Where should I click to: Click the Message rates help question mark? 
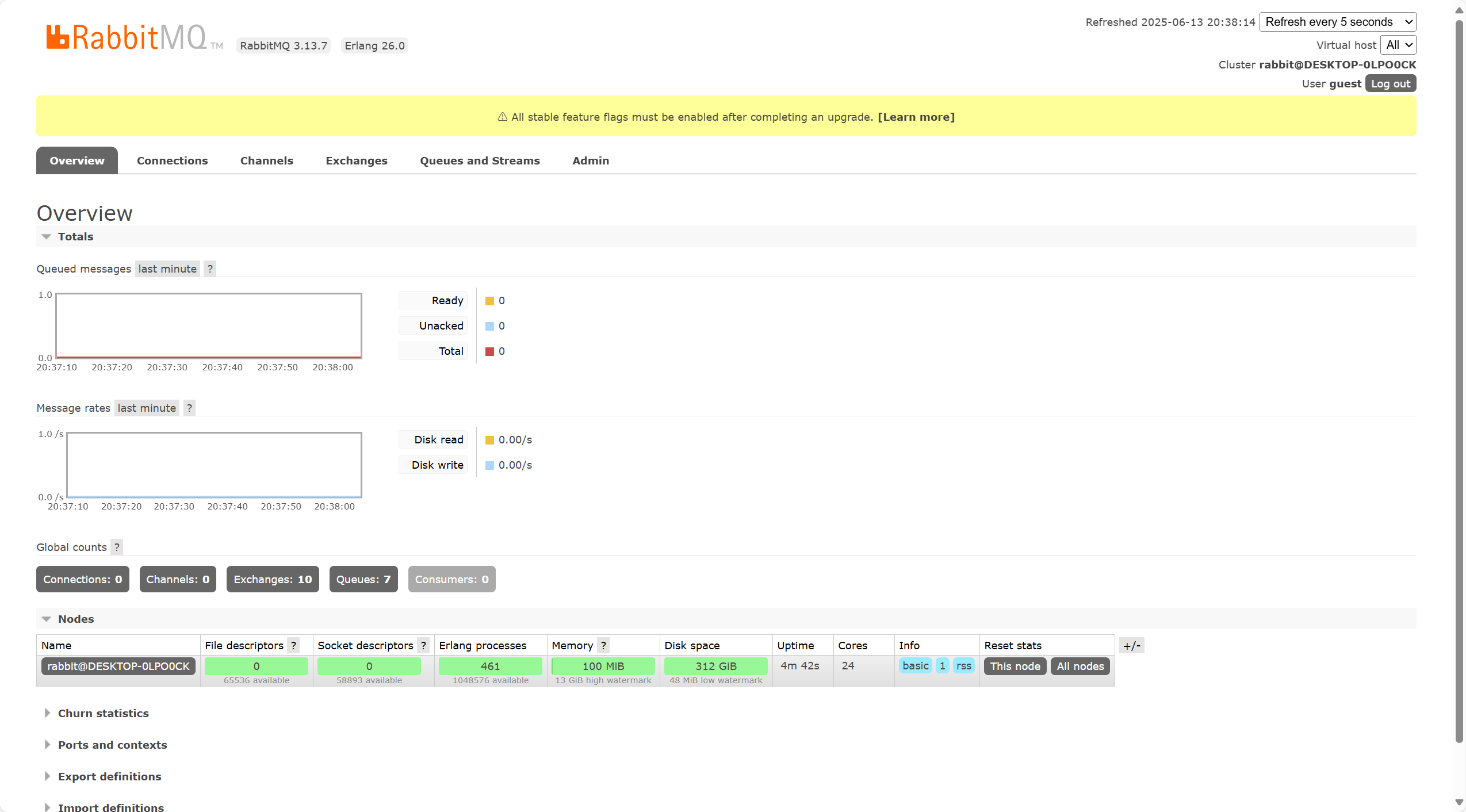pos(189,408)
